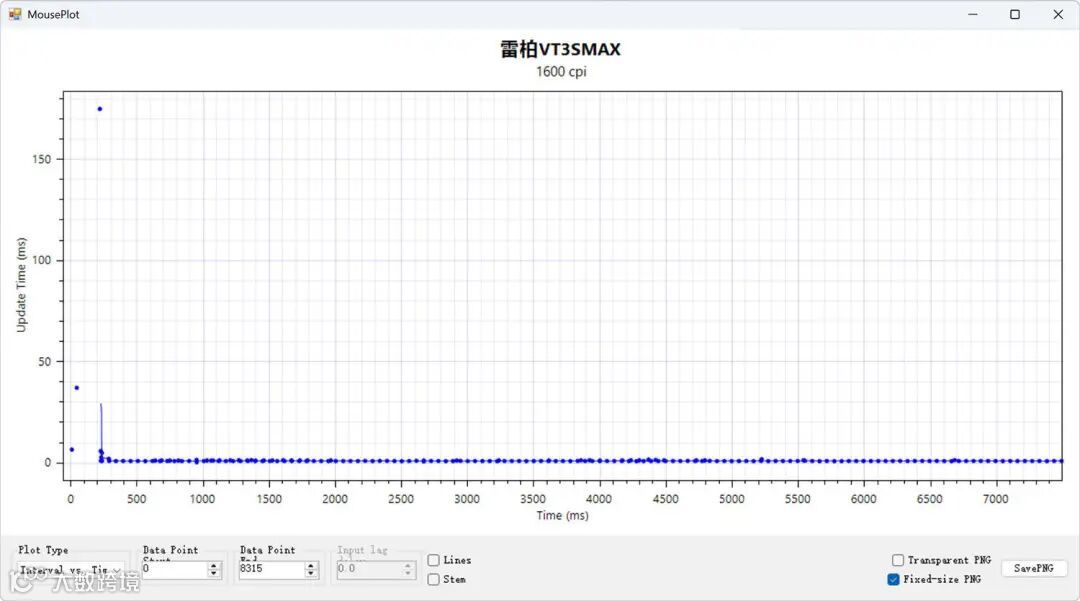Uncheck the Fixed-size PNG checkbox

(x=893, y=580)
